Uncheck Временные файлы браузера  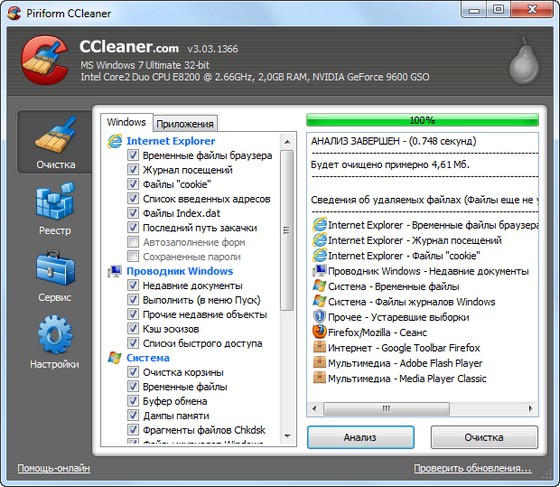133,155
